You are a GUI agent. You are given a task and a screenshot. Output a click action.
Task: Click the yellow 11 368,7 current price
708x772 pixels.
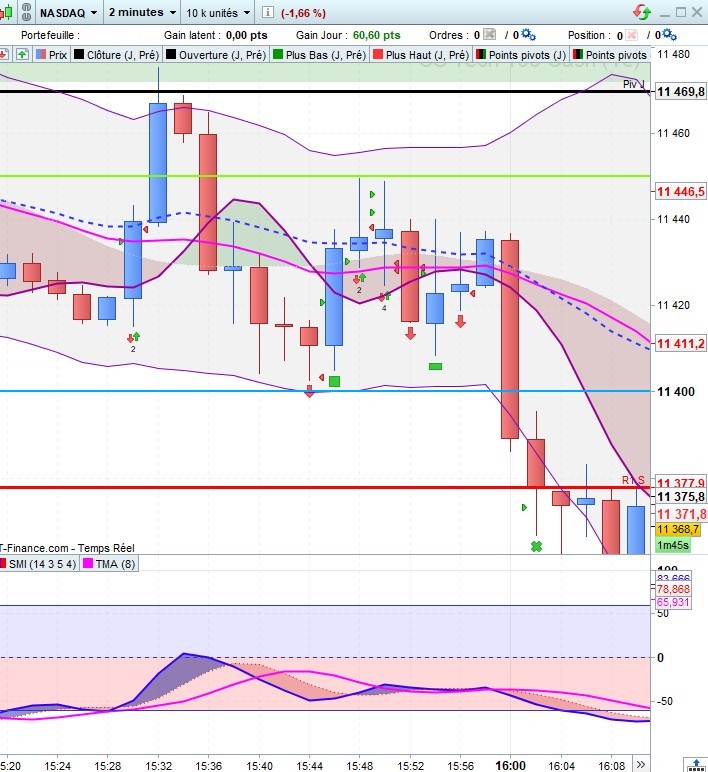pyautogui.click(x=678, y=529)
